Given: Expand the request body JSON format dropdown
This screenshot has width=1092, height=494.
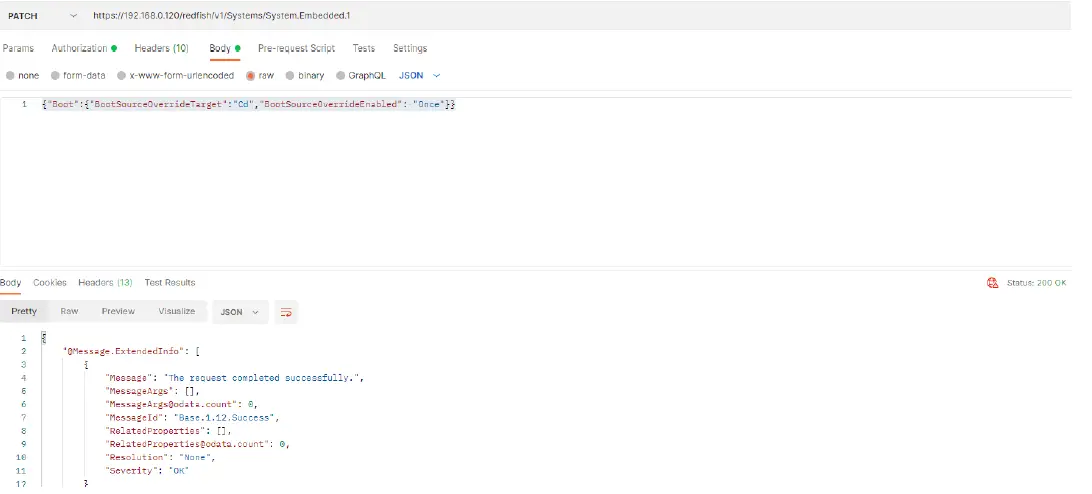Looking at the screenshot, I should click(419, 75).
